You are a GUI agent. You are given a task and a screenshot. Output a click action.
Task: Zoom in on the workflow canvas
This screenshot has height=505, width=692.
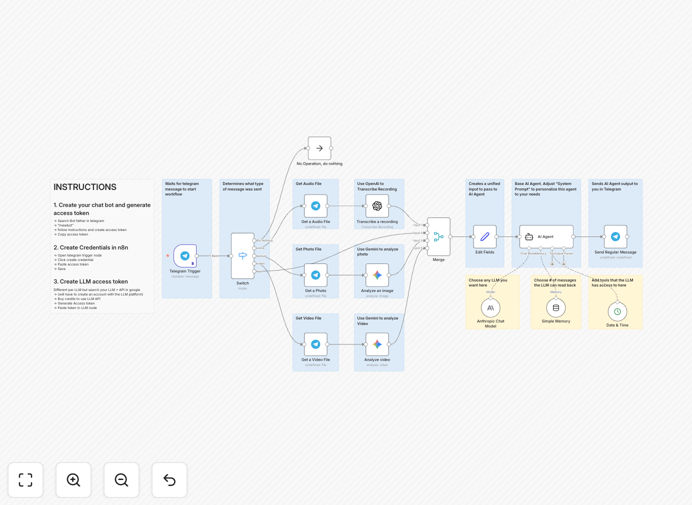click(73, 480)
